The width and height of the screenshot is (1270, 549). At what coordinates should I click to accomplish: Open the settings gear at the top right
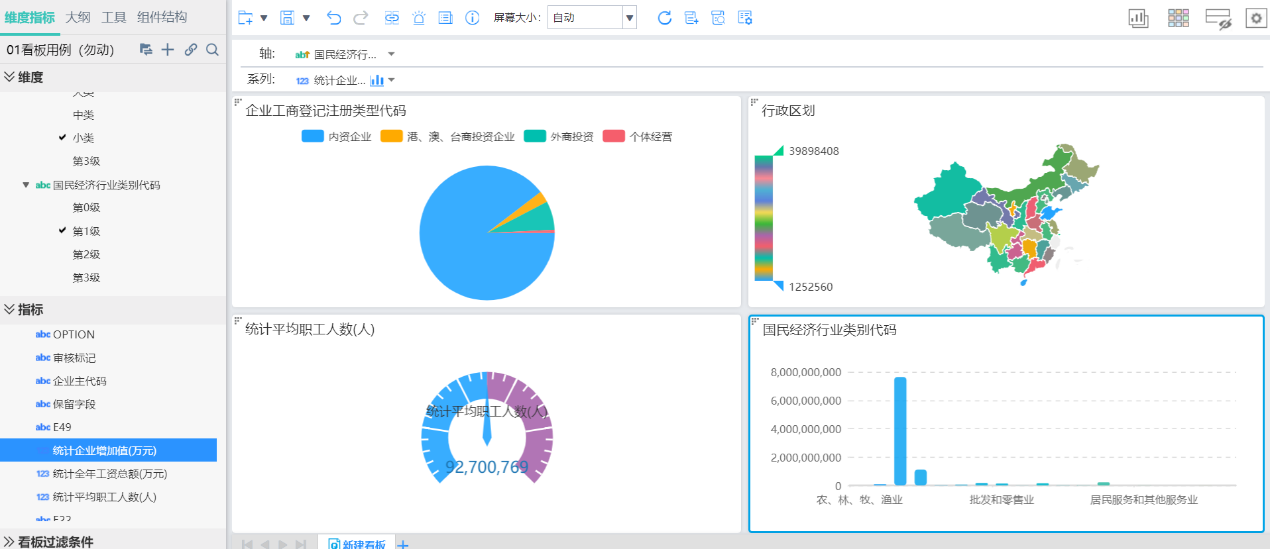pos(1254,18)
